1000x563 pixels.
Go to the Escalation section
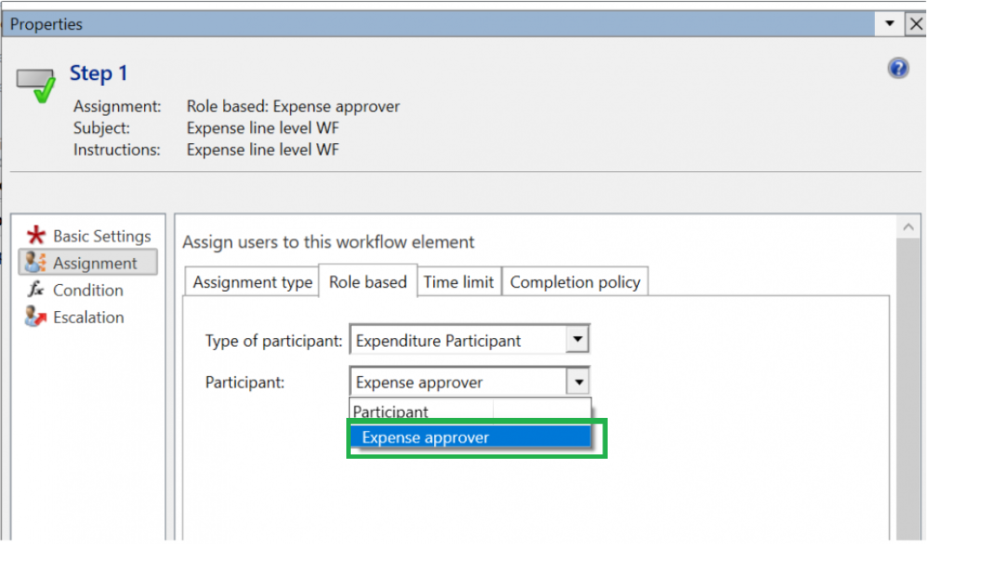click(x=88, y=317)
